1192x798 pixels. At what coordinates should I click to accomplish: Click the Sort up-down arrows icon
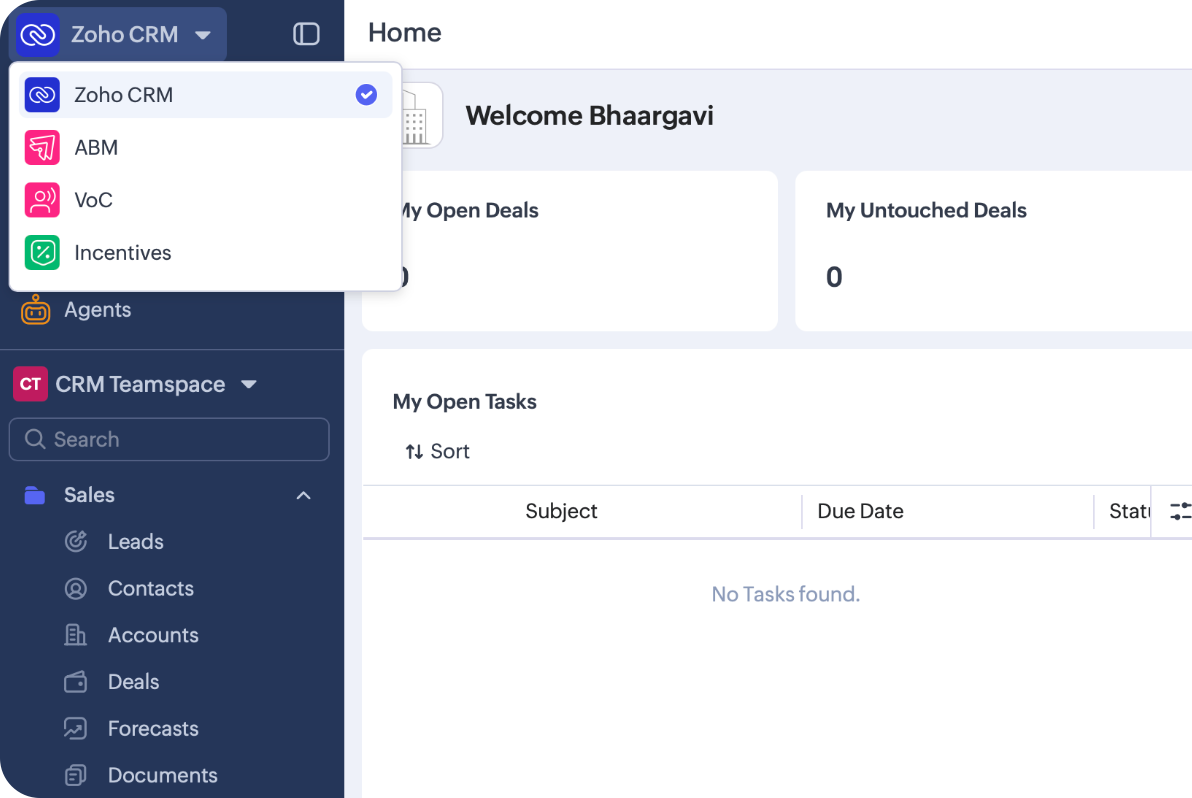(414, 451)
